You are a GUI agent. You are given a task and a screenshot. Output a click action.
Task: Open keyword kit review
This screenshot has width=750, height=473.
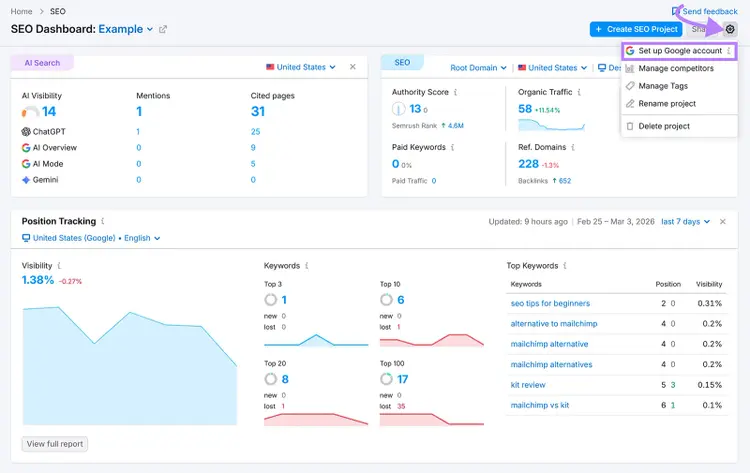tap(528, 385)
